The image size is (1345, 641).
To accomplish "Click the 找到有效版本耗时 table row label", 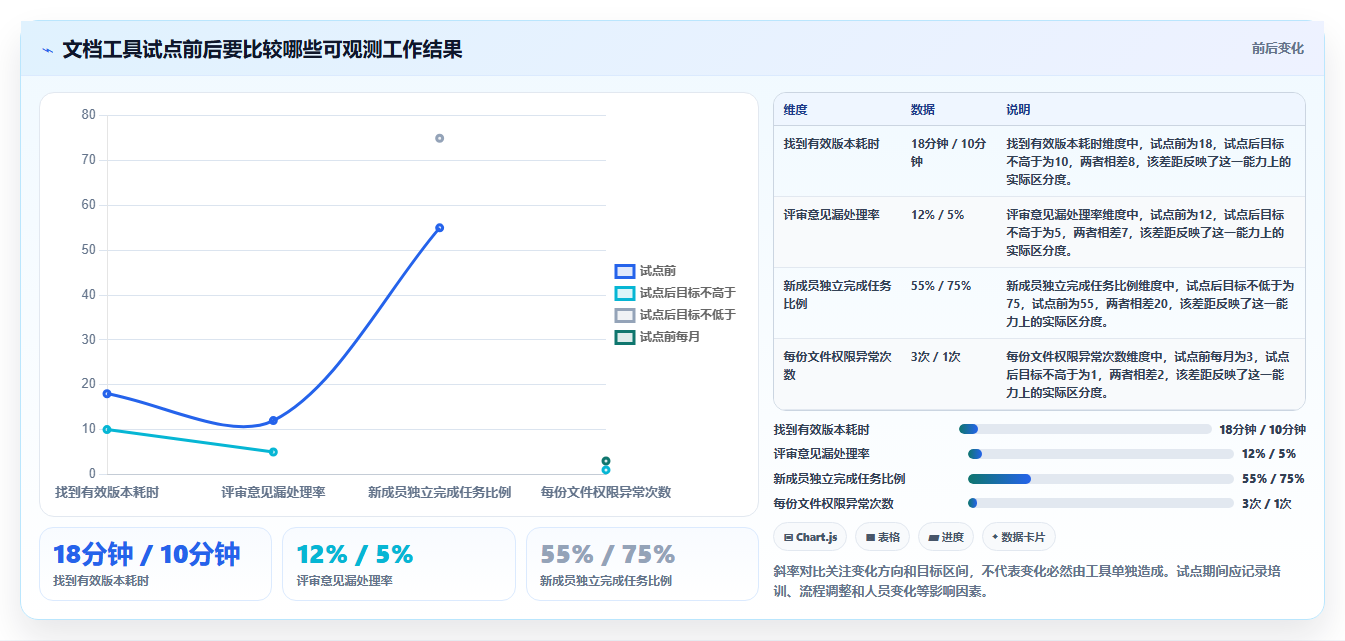I will pyautogui.click(x=832, y=144).
